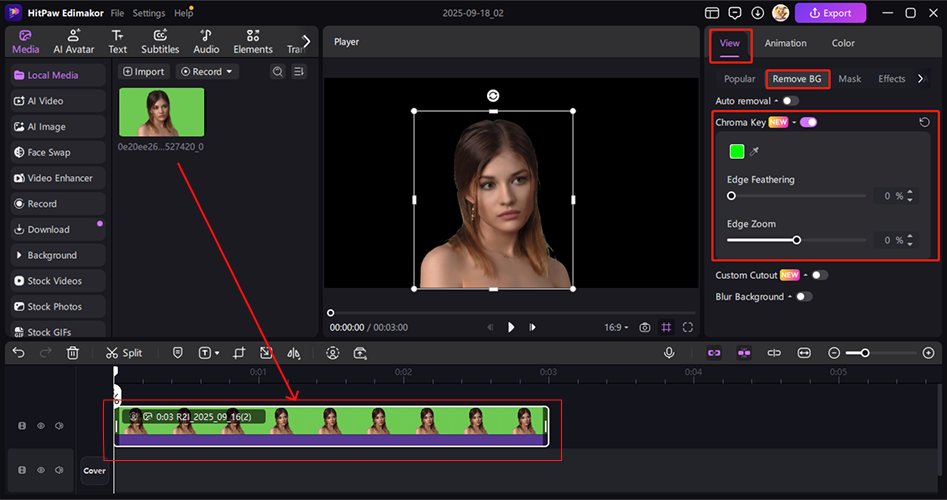The height and width of the screenshot is (500, 947).
Task: Disable the Chroma Key switch
Action: (808, 122)
